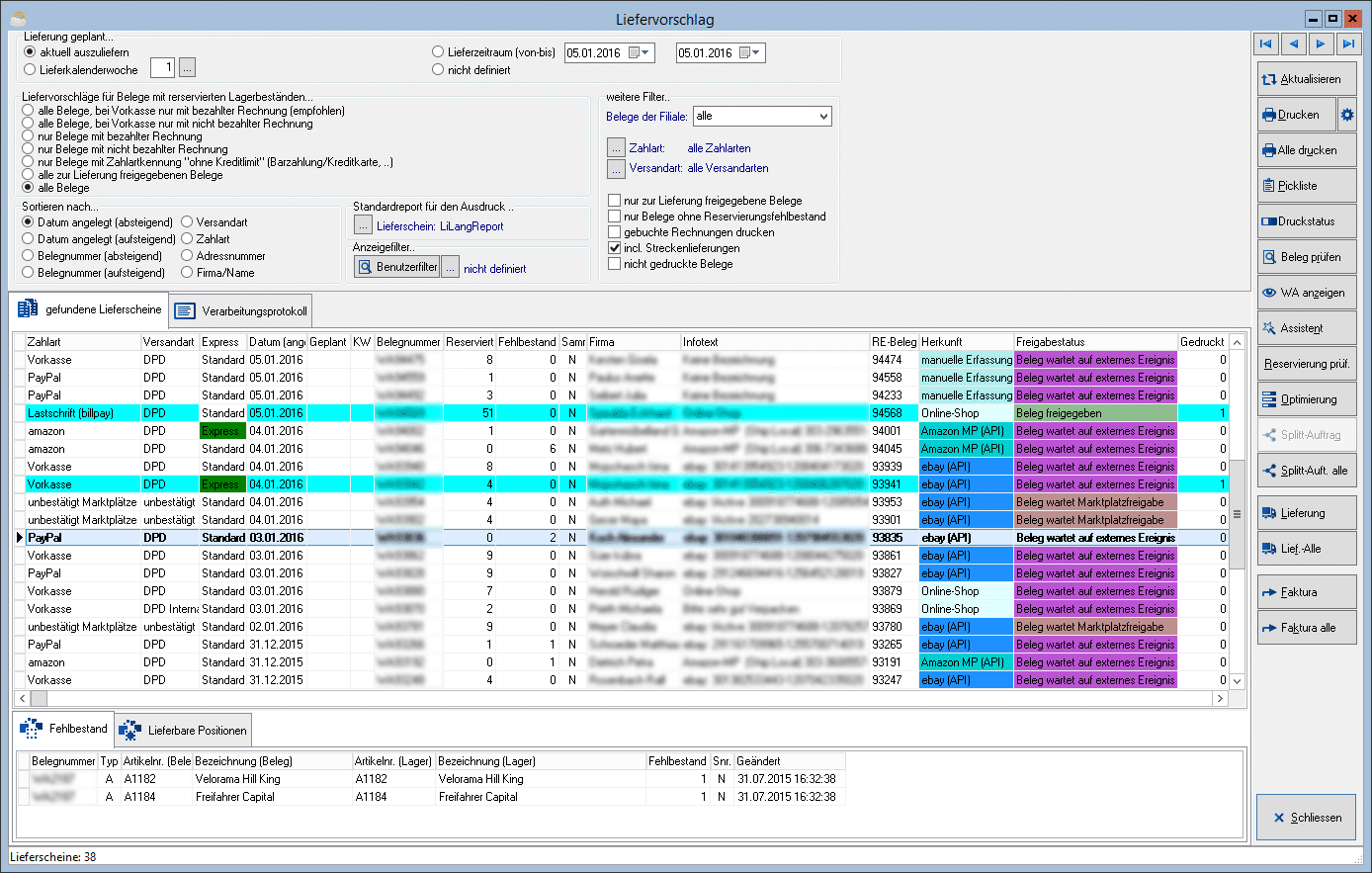Click the Pickliste button
Screen dimensions: 1372x873
(x=1306, y=186)
